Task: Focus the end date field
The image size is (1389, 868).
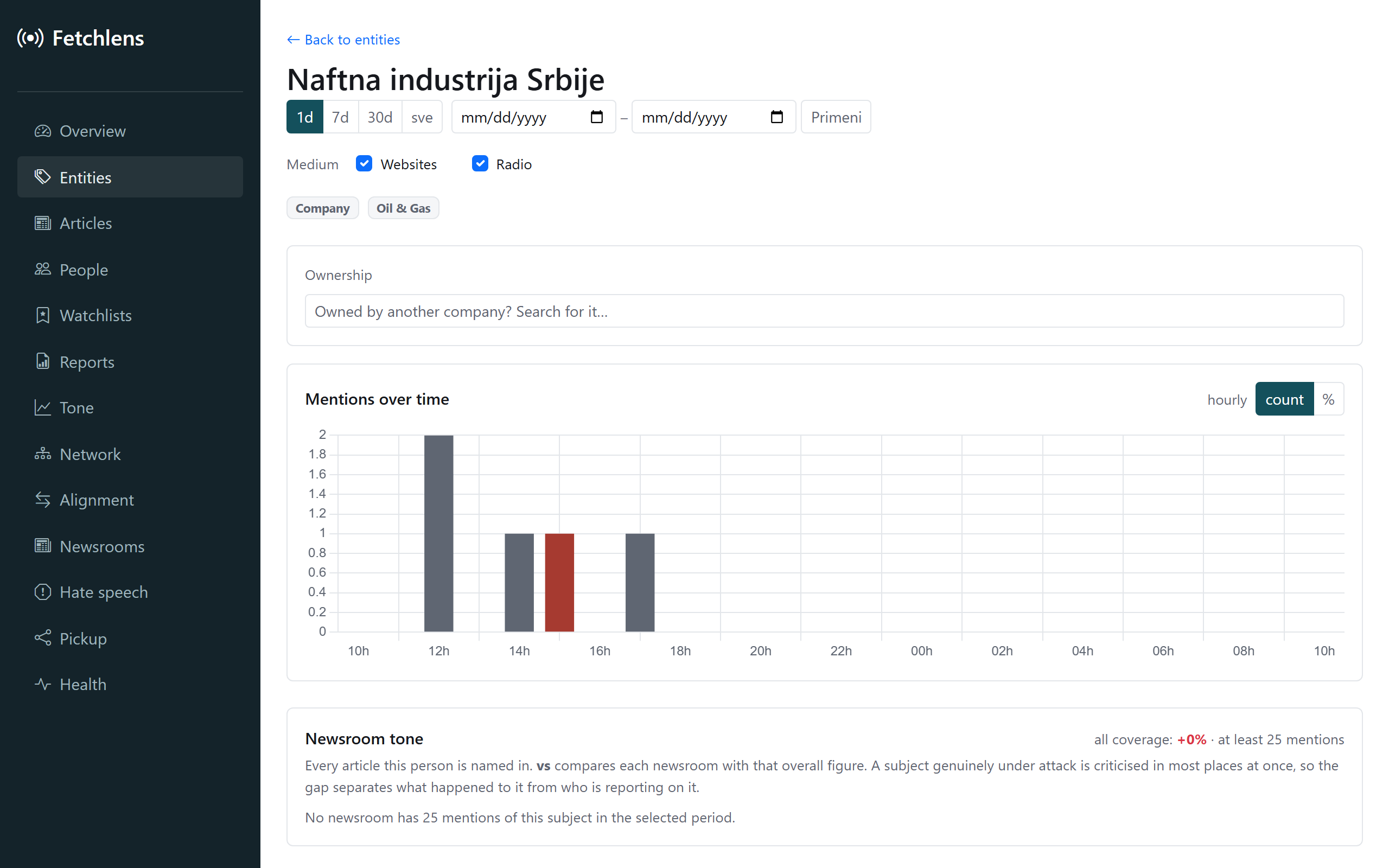Action: point(713,117)
